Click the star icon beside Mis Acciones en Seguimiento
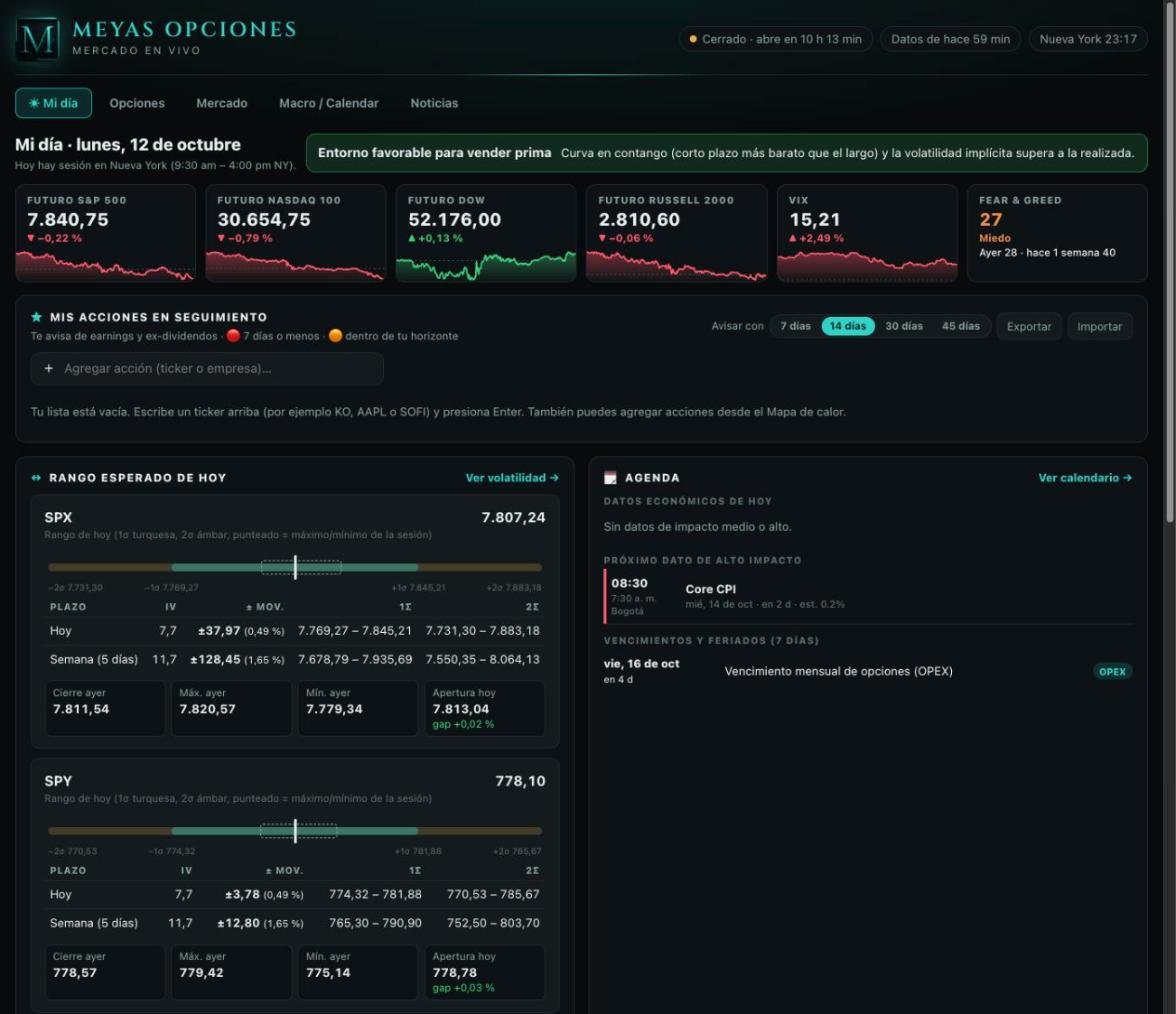Image resolution: width=1176 pixels, height=1014 pixels. tap(36, 317)
